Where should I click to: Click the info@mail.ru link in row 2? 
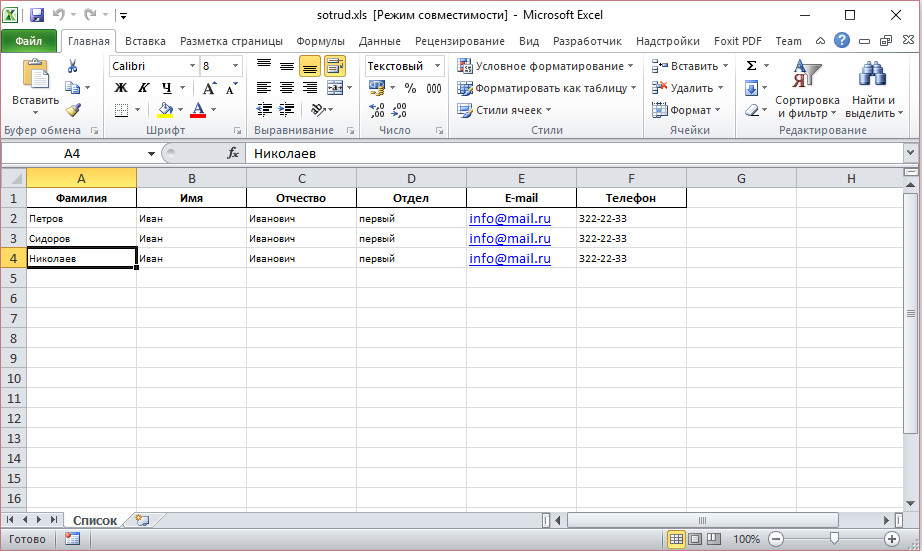(510, 218)
